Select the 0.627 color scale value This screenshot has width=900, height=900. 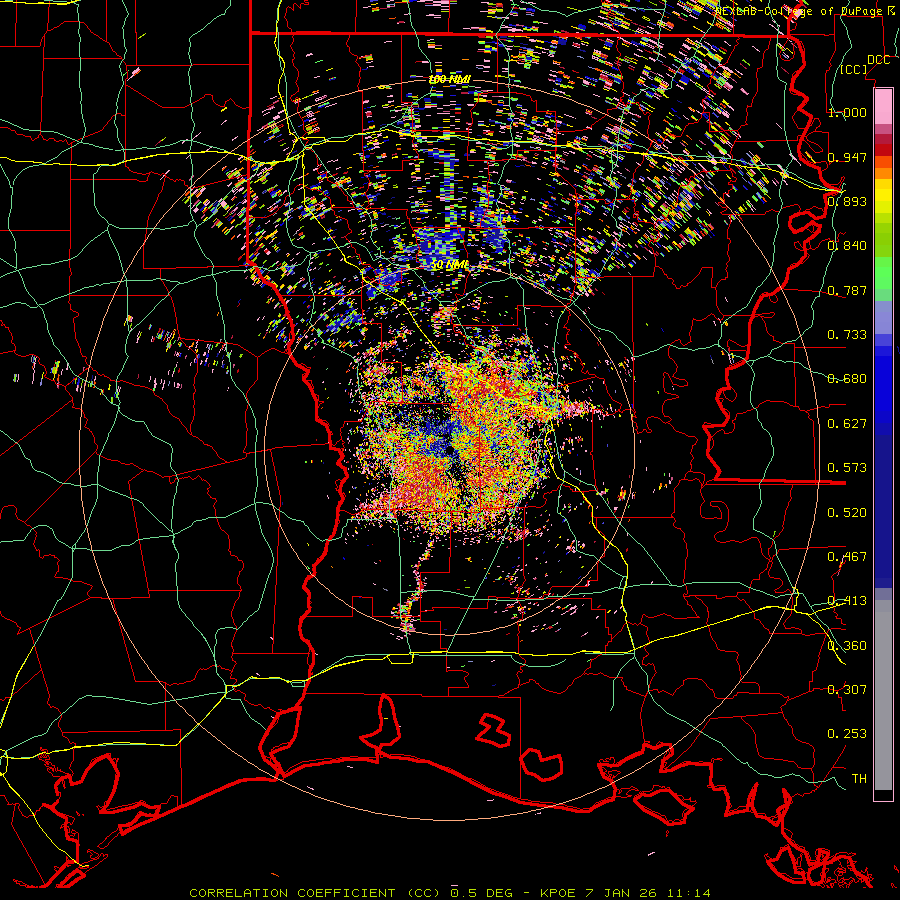(x=847, y=424)
